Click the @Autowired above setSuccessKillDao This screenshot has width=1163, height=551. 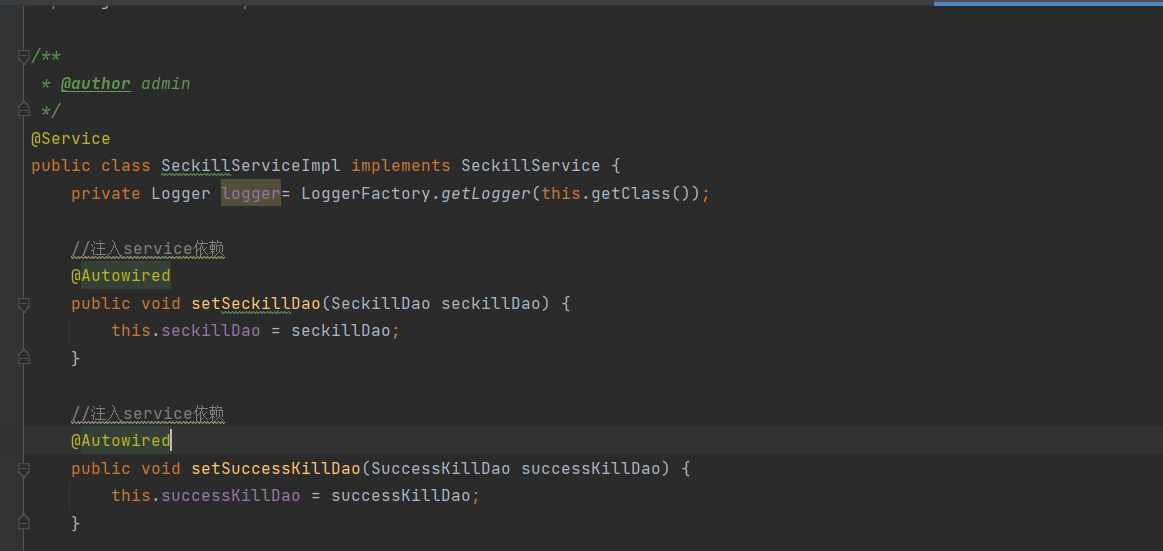[x=120, y=440]
